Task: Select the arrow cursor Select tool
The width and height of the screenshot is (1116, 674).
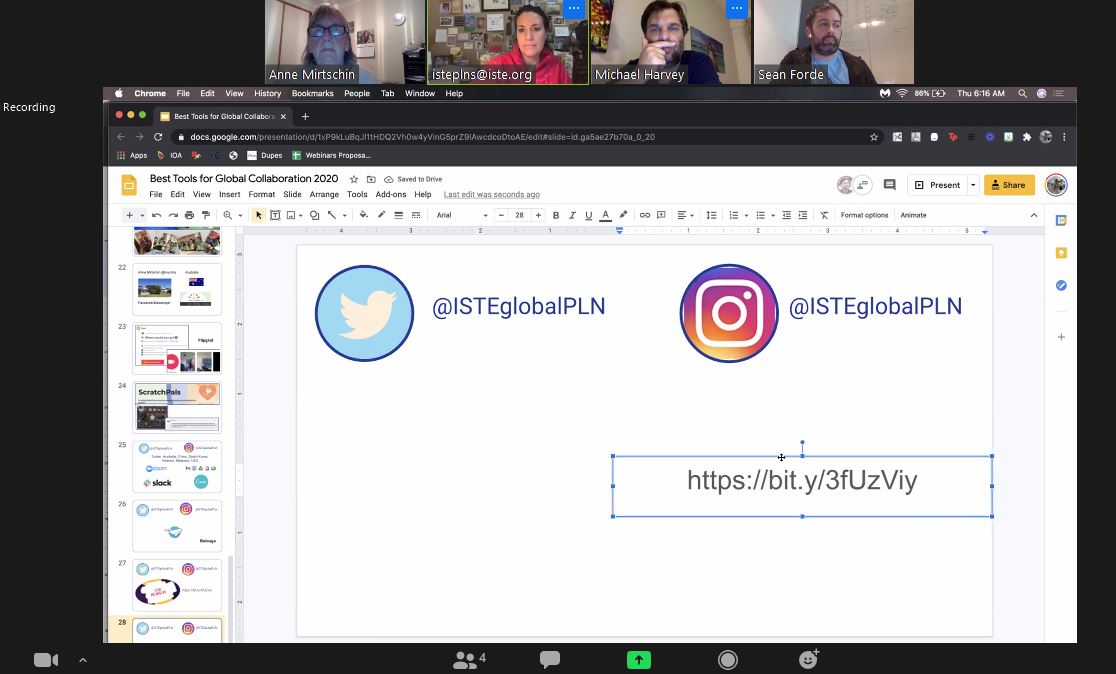Action: pos(258,215)
